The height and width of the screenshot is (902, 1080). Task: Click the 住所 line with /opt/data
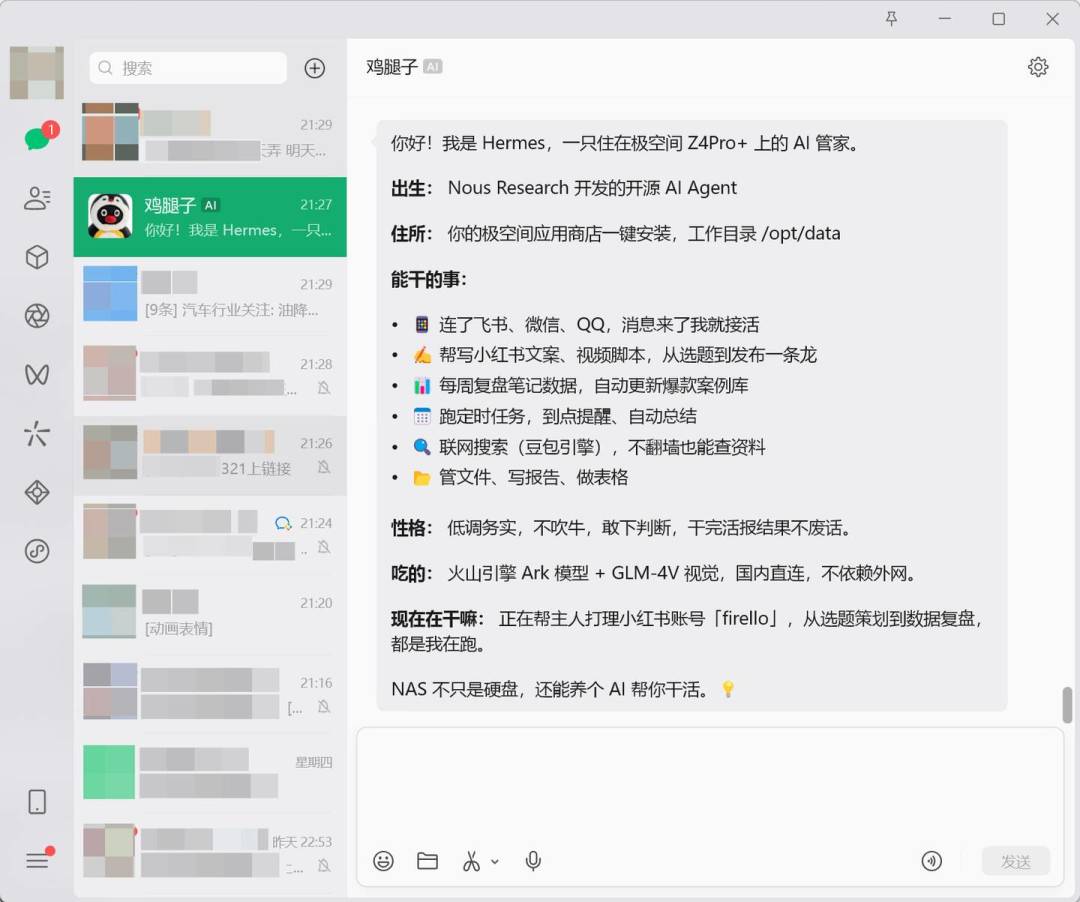[x=616, y=234]
